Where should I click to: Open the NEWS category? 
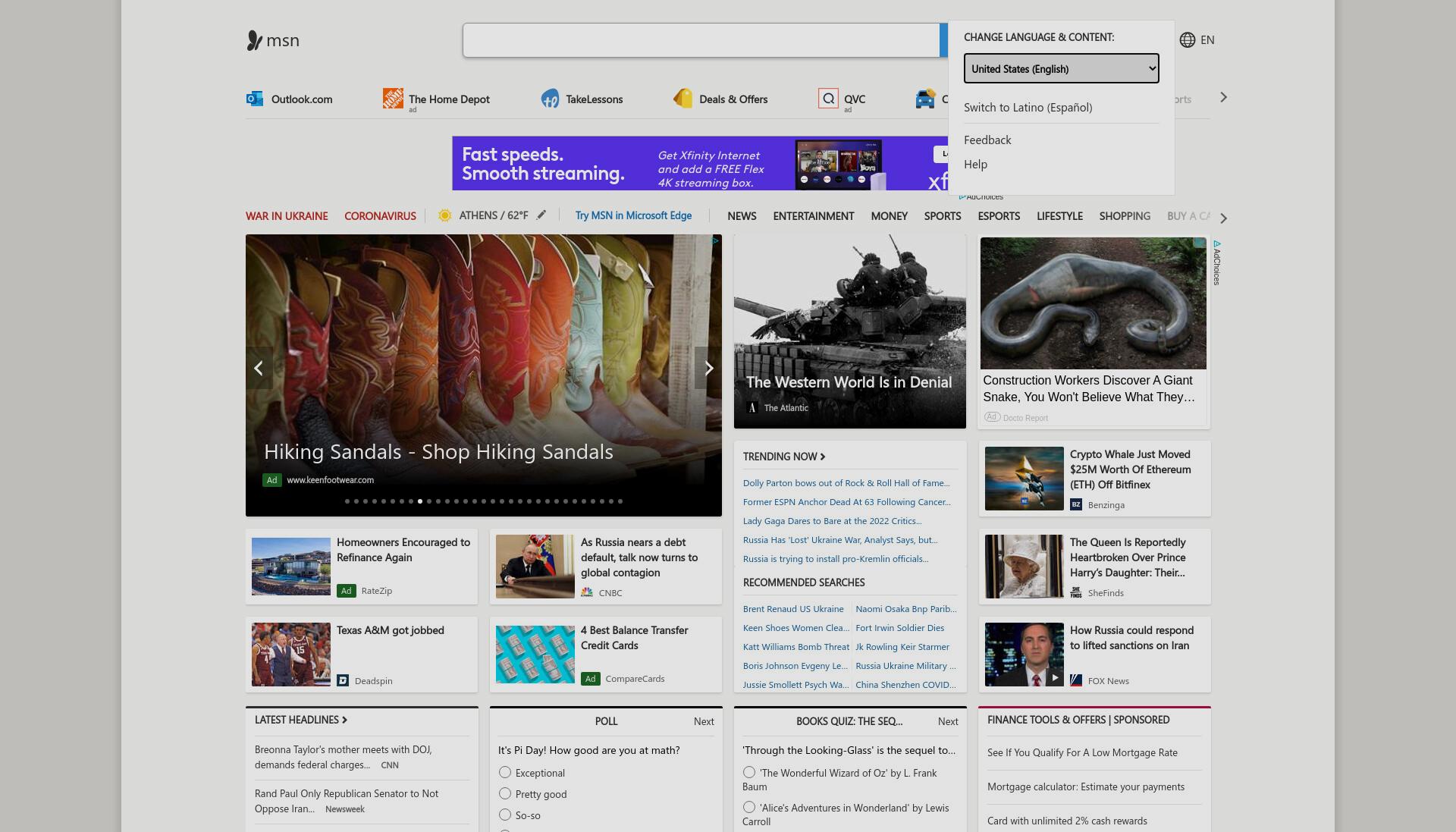[742, 216]
